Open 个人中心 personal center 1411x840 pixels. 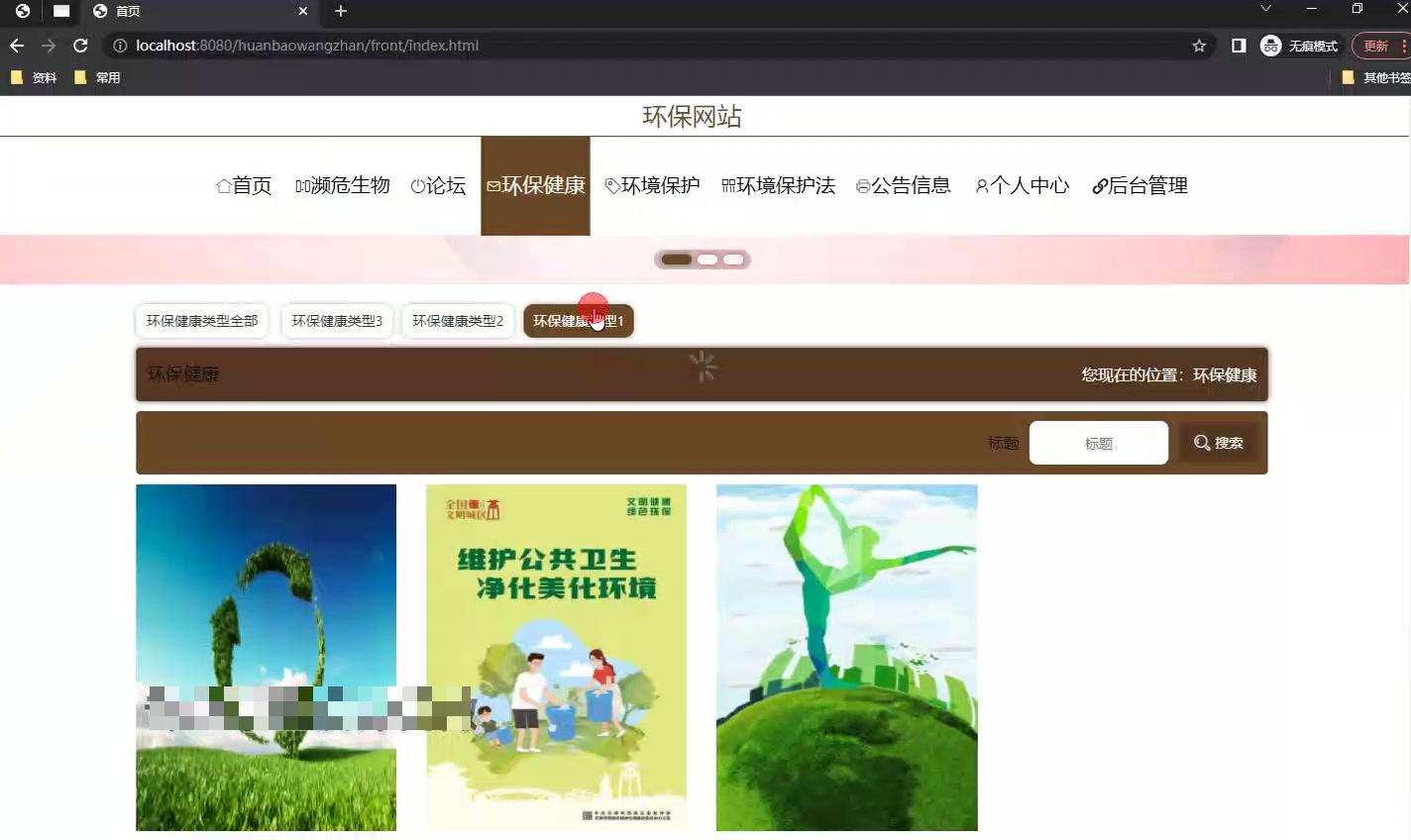click(x=1023, y=185)
